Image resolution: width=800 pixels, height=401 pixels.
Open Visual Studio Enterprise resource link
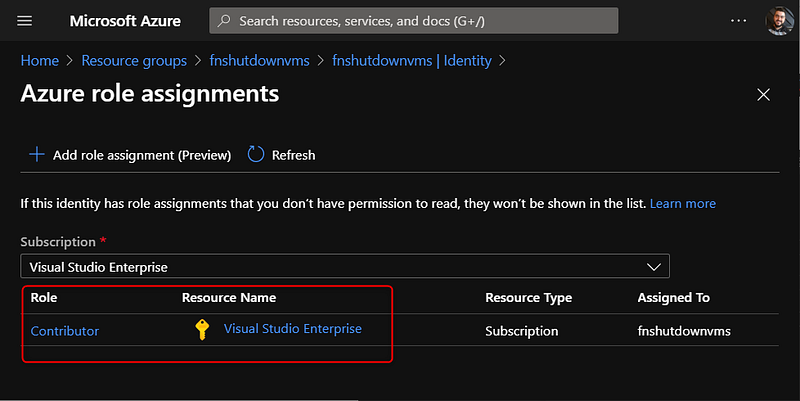pos(292,329)
